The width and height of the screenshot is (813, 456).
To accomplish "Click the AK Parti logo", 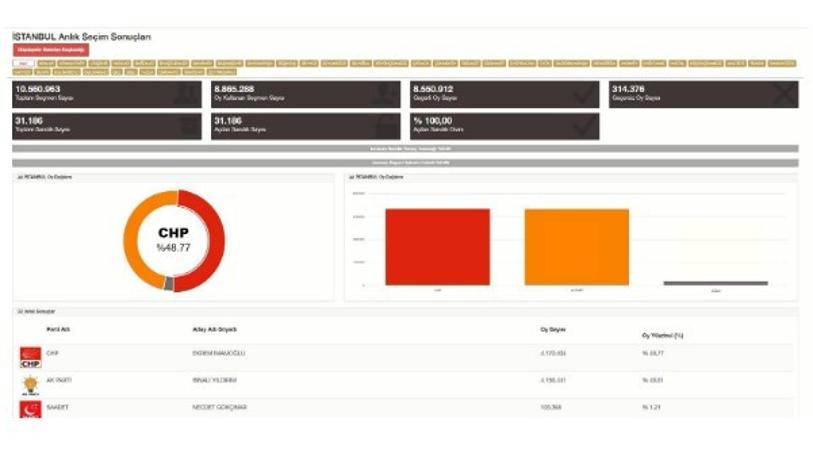I will coord(30,384).
